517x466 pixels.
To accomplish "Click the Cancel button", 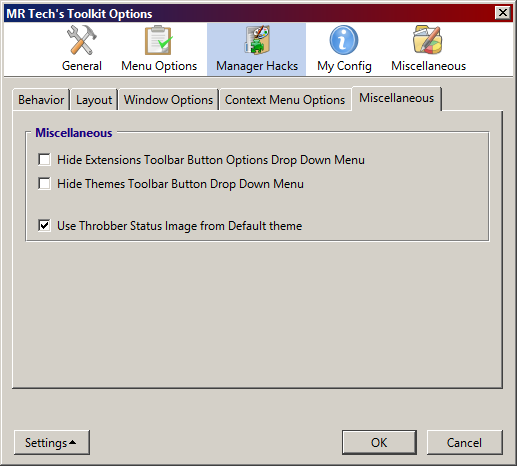I will [x=464, y=442].
